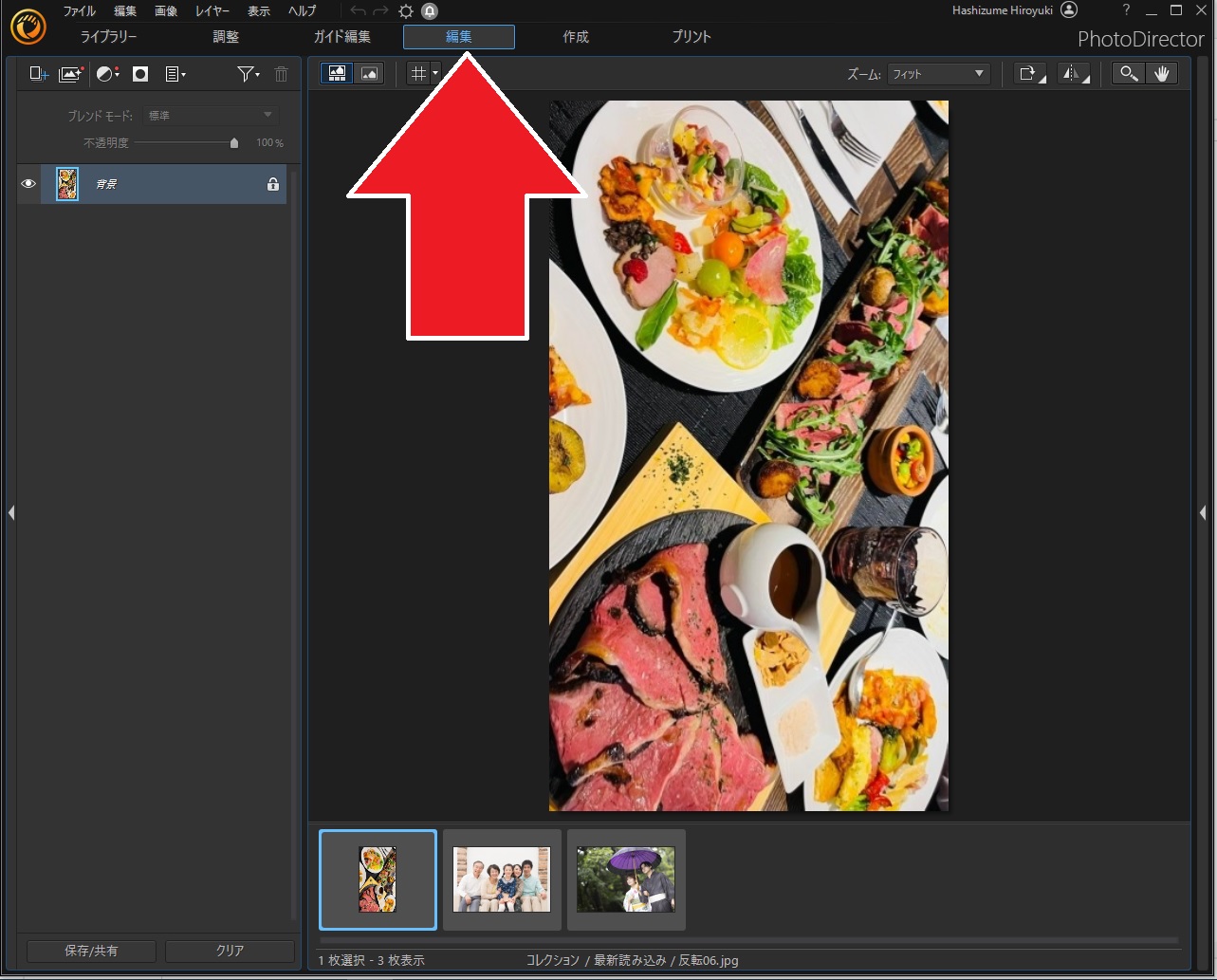The width and height of the screenshot is (1217, 980).
Task: Open the ブレンド モード dropdown
Action: click(x=211, y=116)
